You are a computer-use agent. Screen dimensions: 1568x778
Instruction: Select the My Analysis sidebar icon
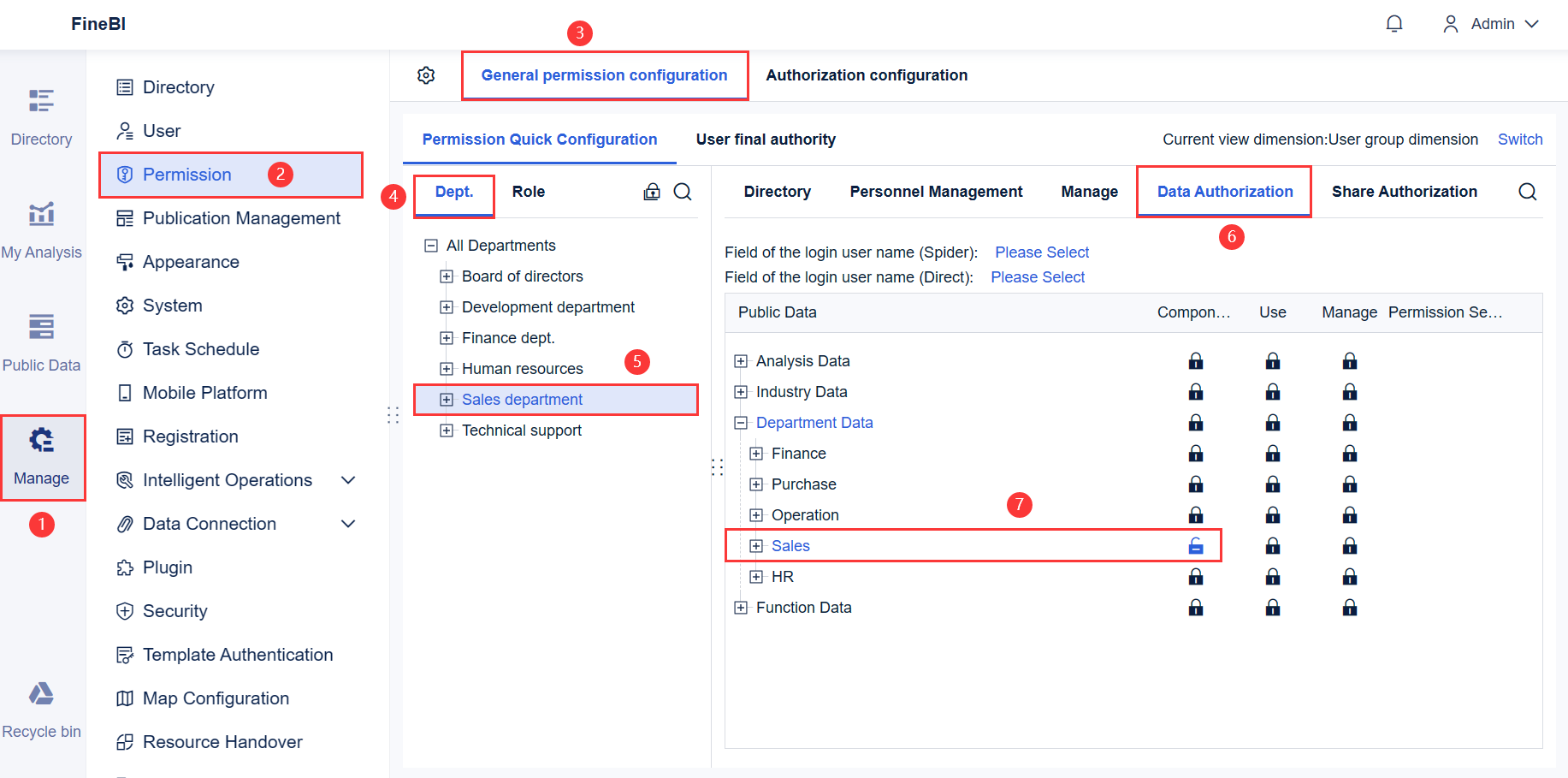[x=41, y=227]
